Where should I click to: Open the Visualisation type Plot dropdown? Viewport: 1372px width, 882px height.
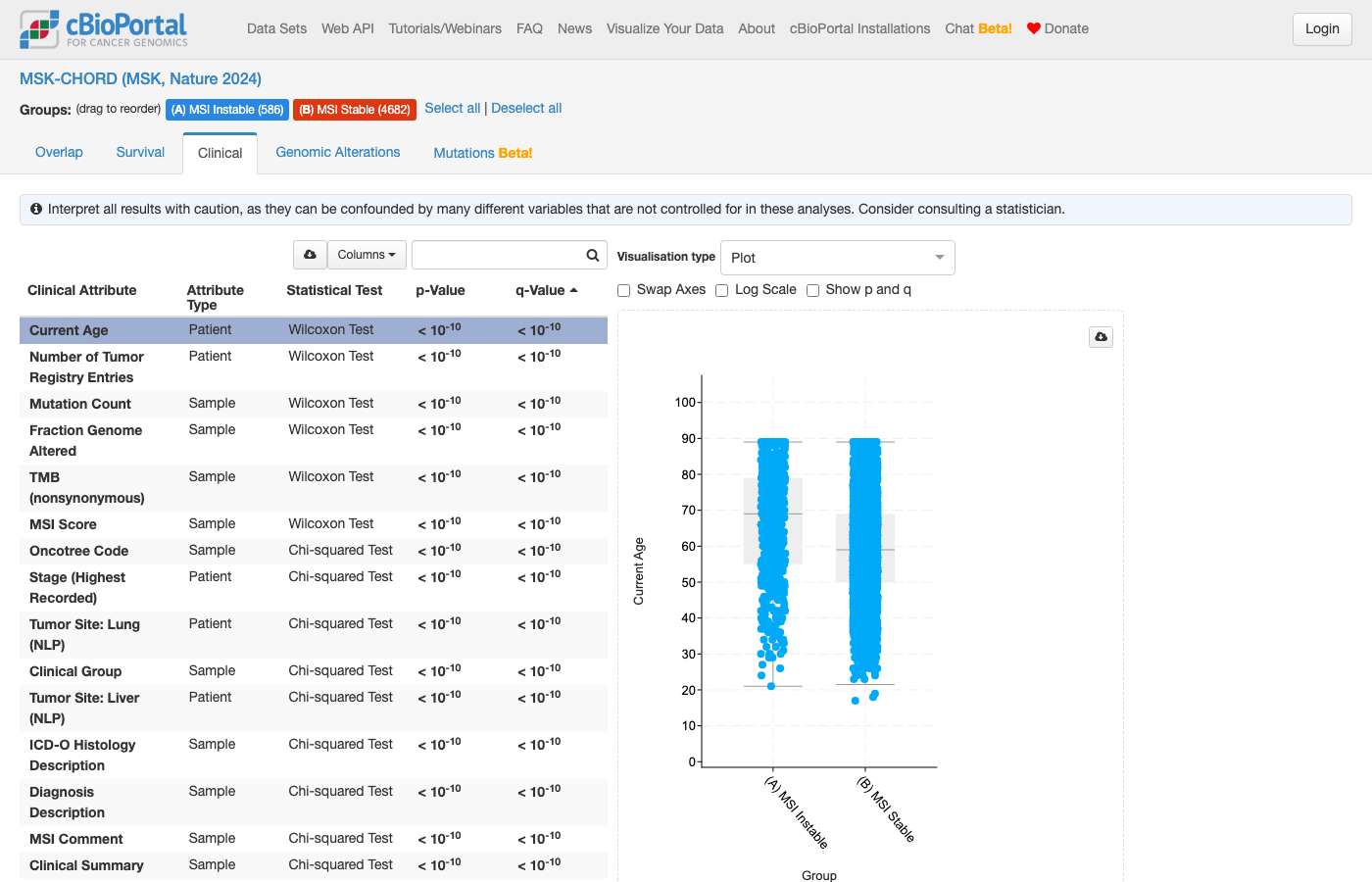click(838, 258)
